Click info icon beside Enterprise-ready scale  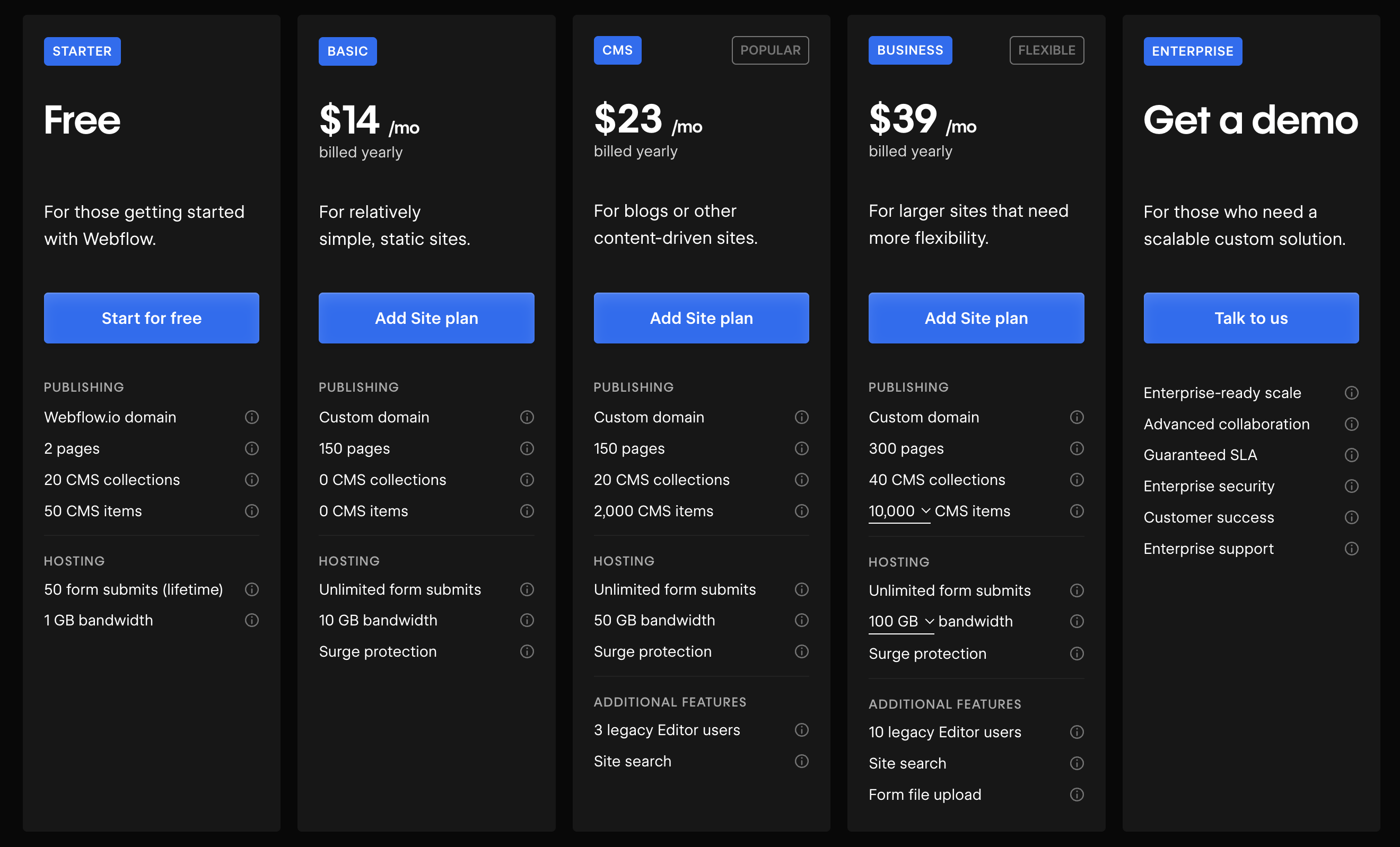1351,393
